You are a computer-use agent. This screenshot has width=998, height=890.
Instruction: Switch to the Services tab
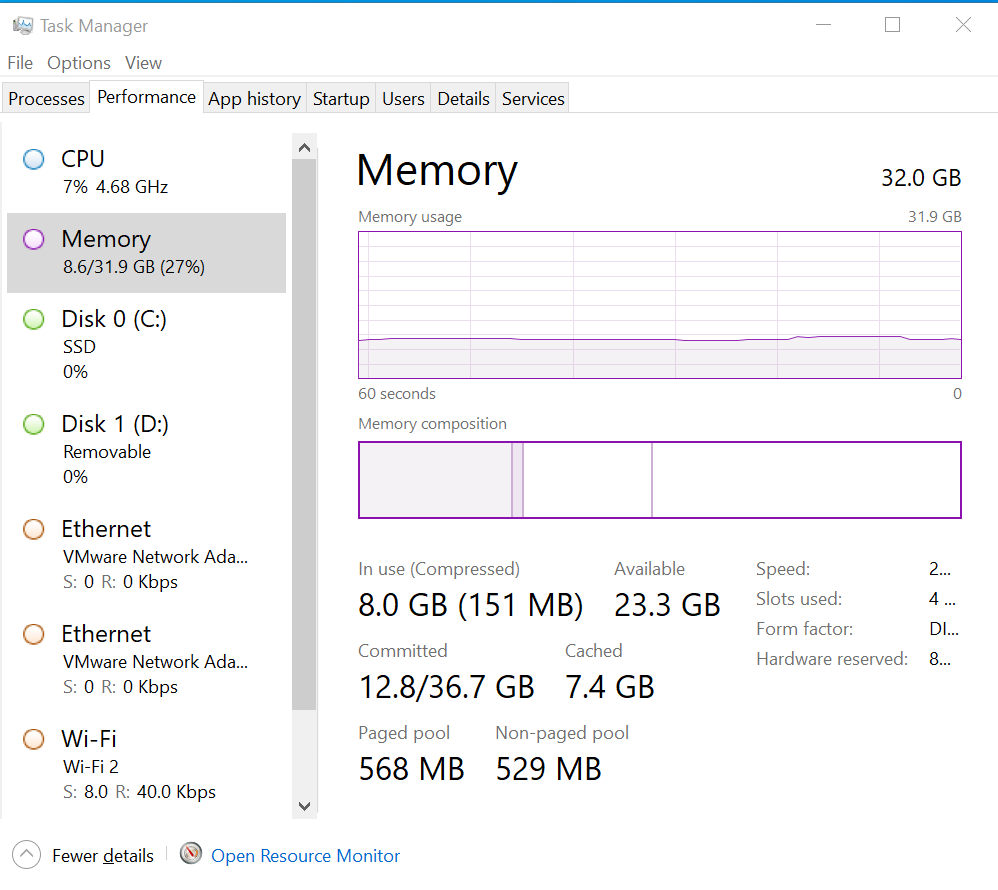coord(532,98)
